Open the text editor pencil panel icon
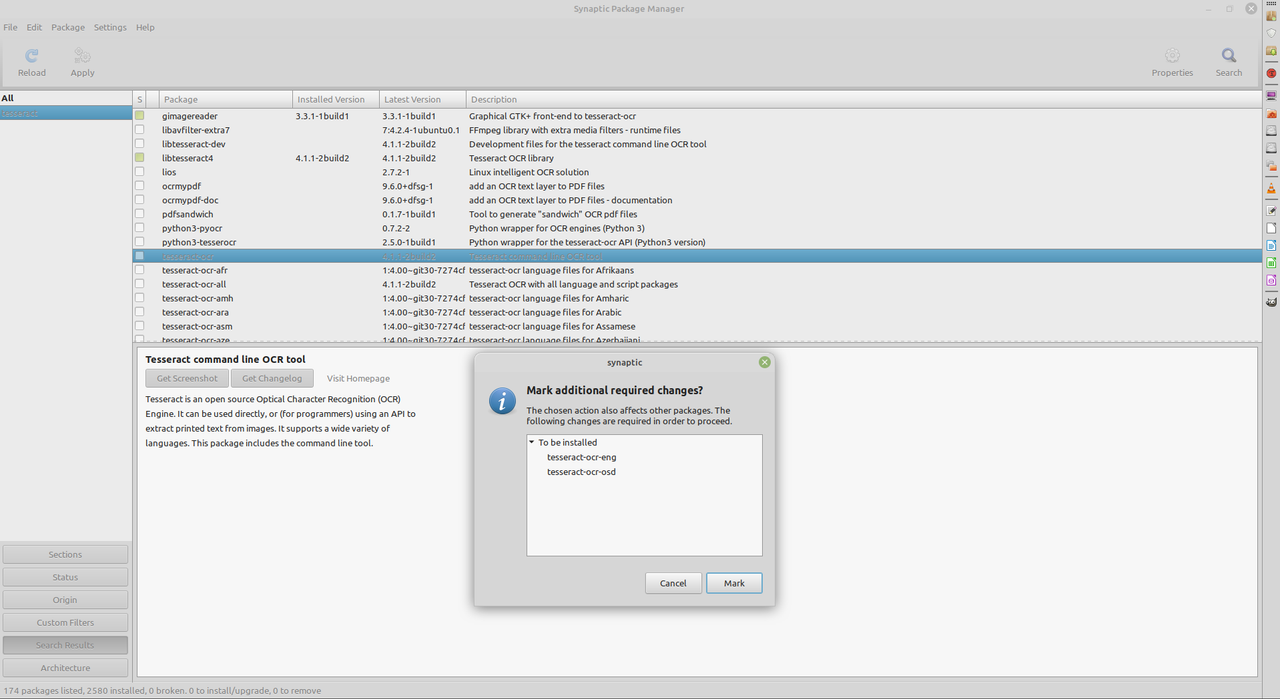This screenshot has width=1280, height=699. coord(1271,211)
